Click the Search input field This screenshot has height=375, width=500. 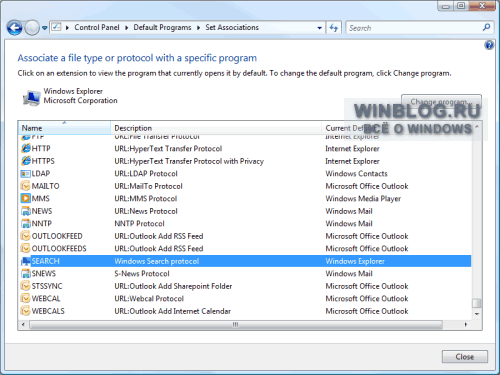(x=413, y=28)
